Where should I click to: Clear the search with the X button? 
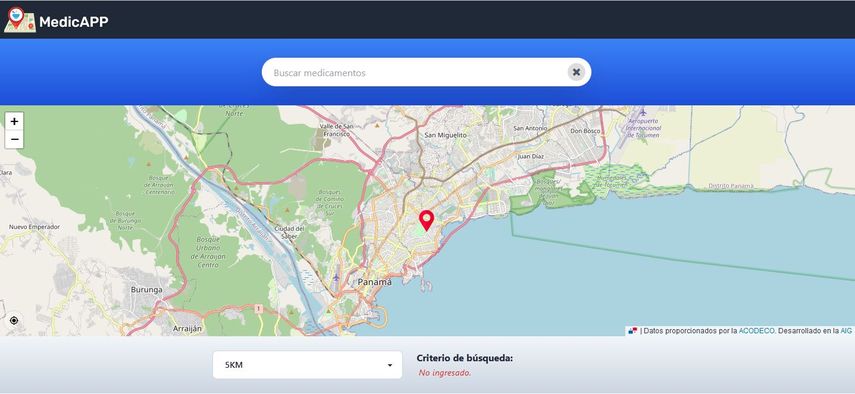(576, 72)
